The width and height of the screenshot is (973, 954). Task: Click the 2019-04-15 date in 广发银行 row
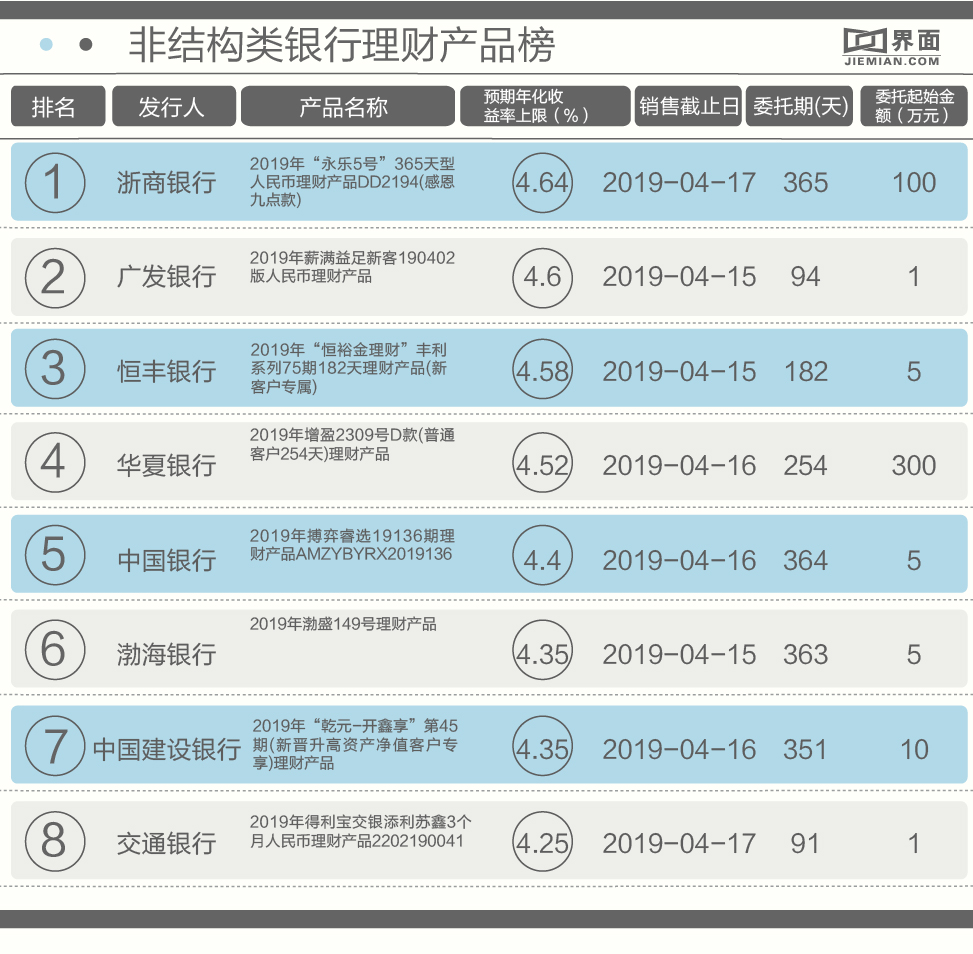[679, 277]
